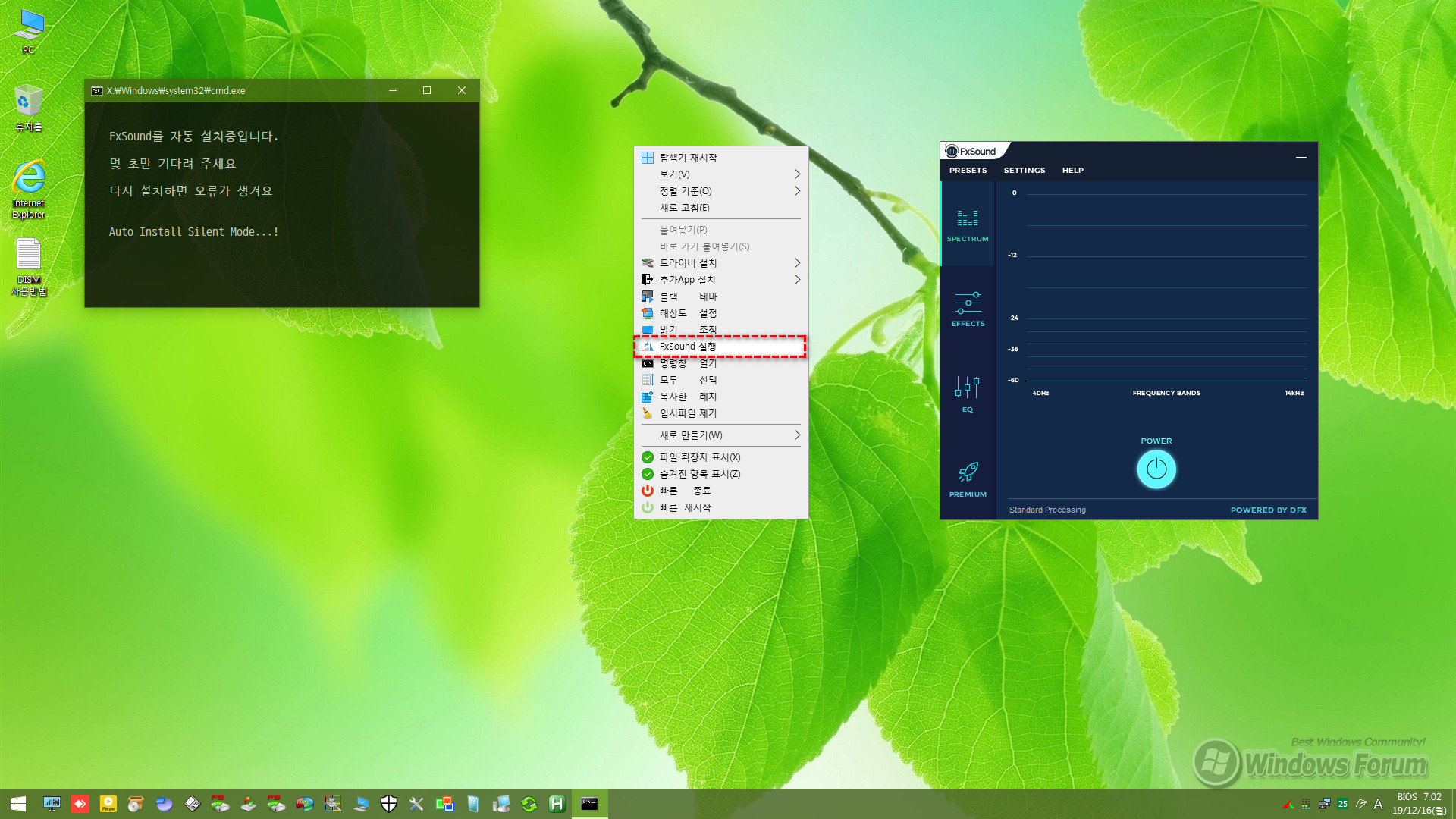The width and height of the screenshot is (1456, 819).
Task: Click the equalizer bars tray icon
Action: click(1306, 804)
